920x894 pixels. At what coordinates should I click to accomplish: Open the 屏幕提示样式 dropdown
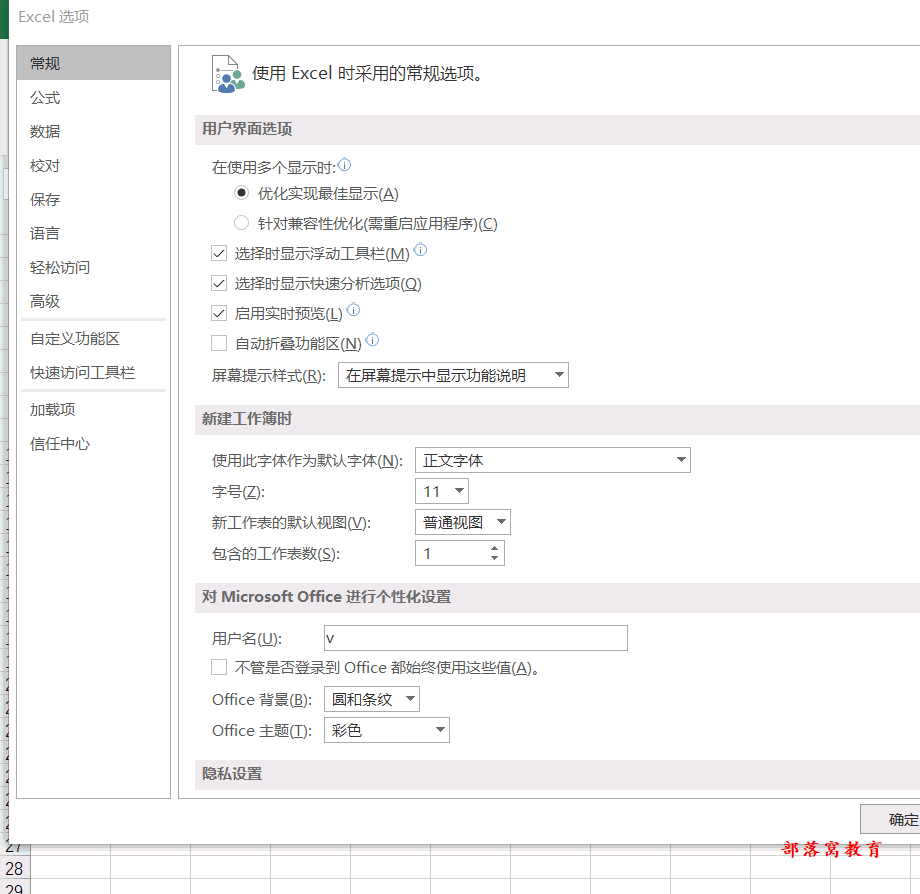[453, 375]
